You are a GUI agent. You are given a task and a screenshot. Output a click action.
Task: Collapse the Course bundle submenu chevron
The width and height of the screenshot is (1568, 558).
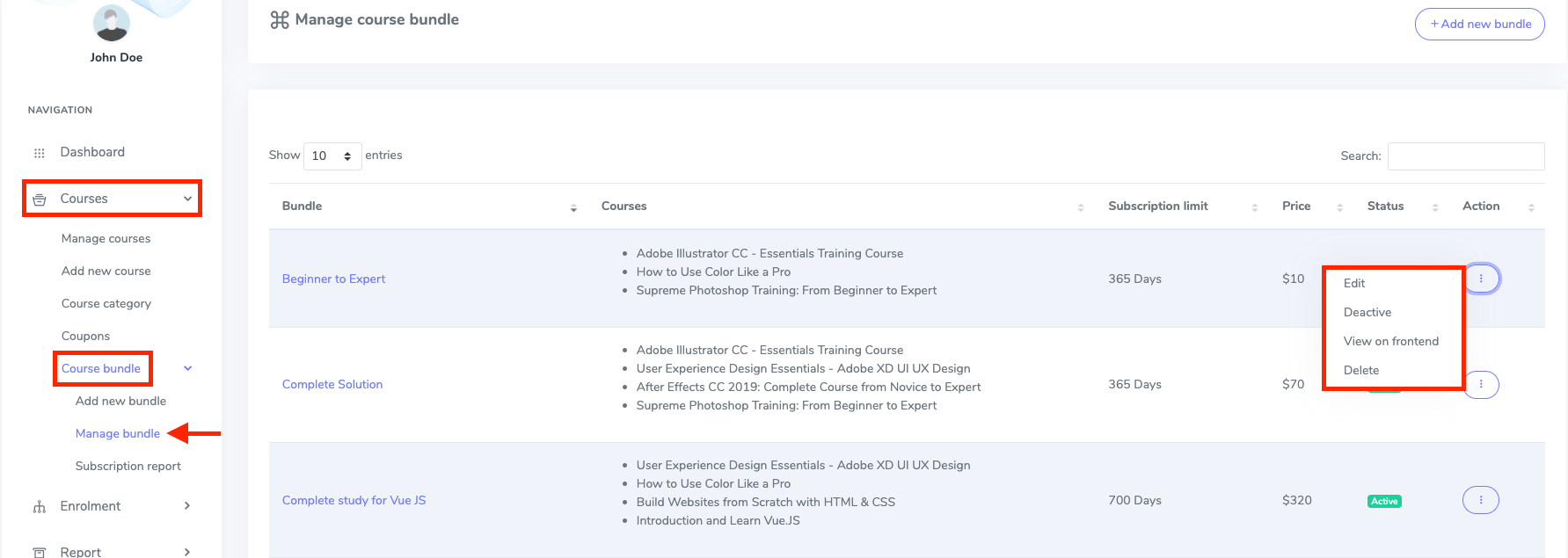pos(187,369)
